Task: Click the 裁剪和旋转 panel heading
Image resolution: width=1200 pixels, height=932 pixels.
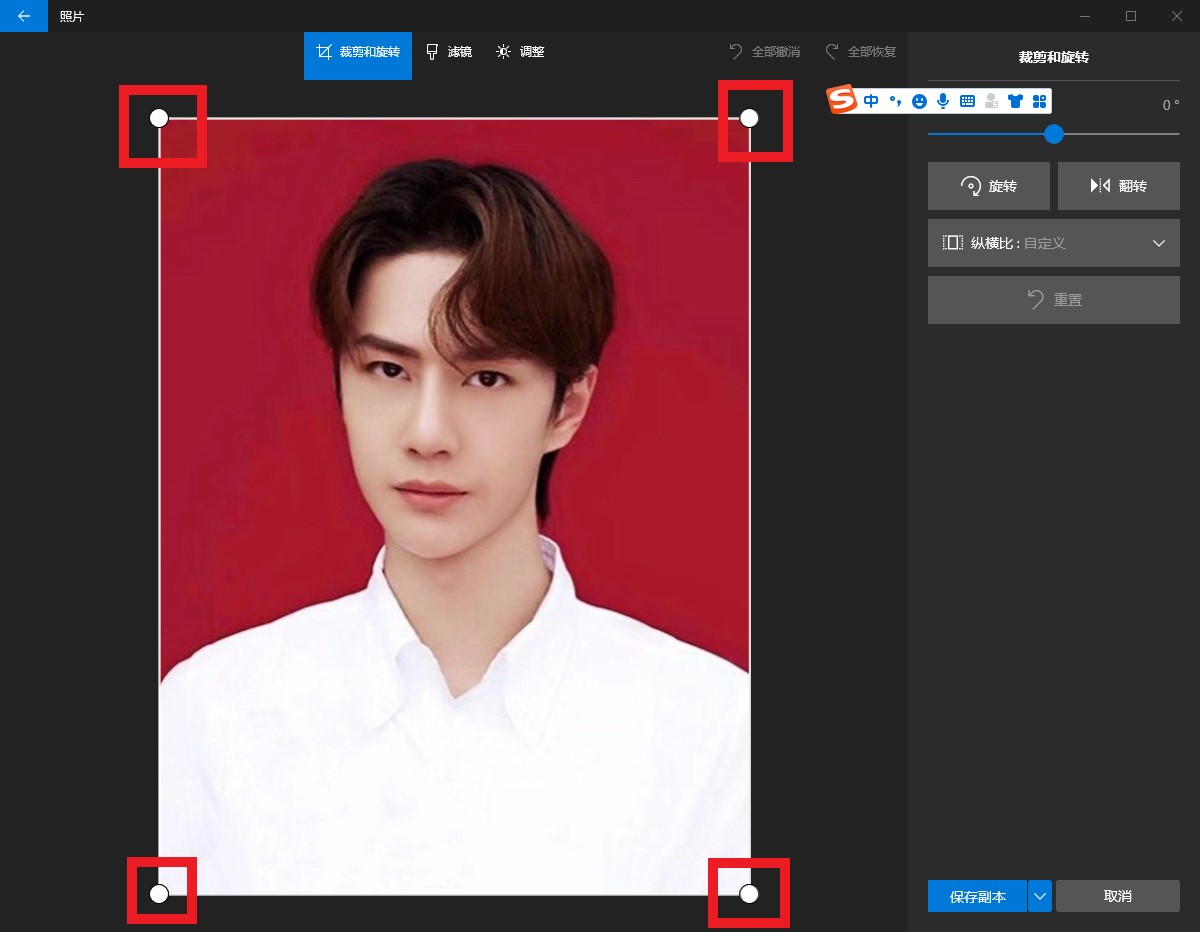Action: (1054, 58)
